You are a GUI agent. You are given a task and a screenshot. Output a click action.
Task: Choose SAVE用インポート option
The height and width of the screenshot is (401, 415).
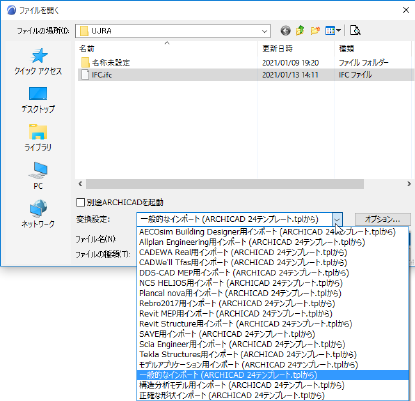pos(273,334)
